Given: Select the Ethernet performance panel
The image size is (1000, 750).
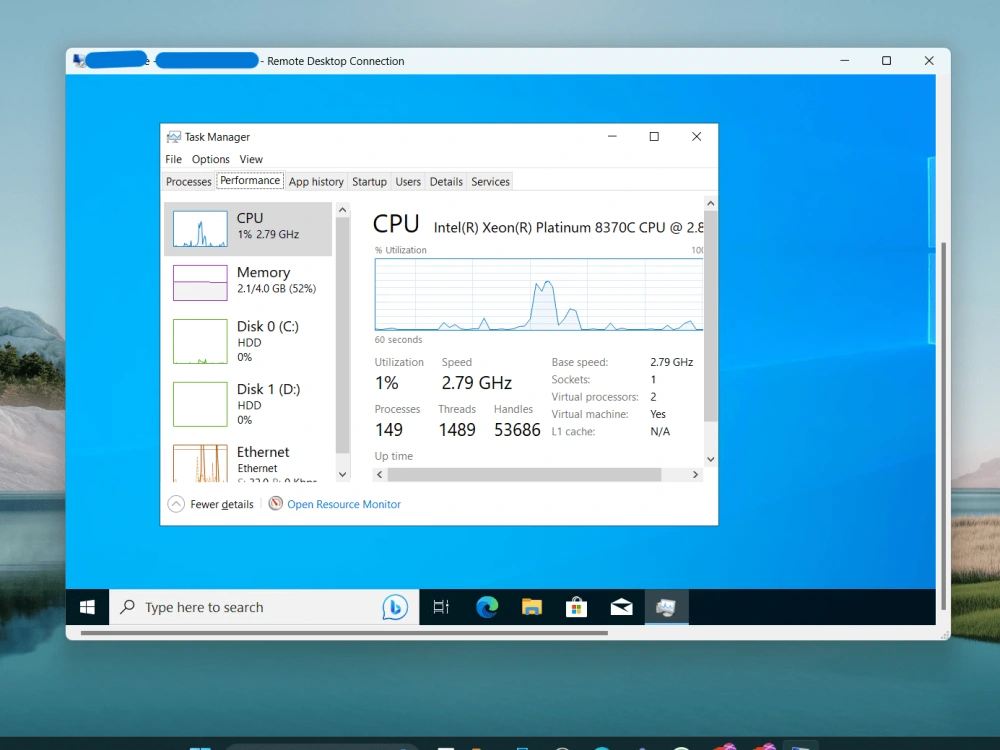Looking at the screenshot, I should (247, 460).
